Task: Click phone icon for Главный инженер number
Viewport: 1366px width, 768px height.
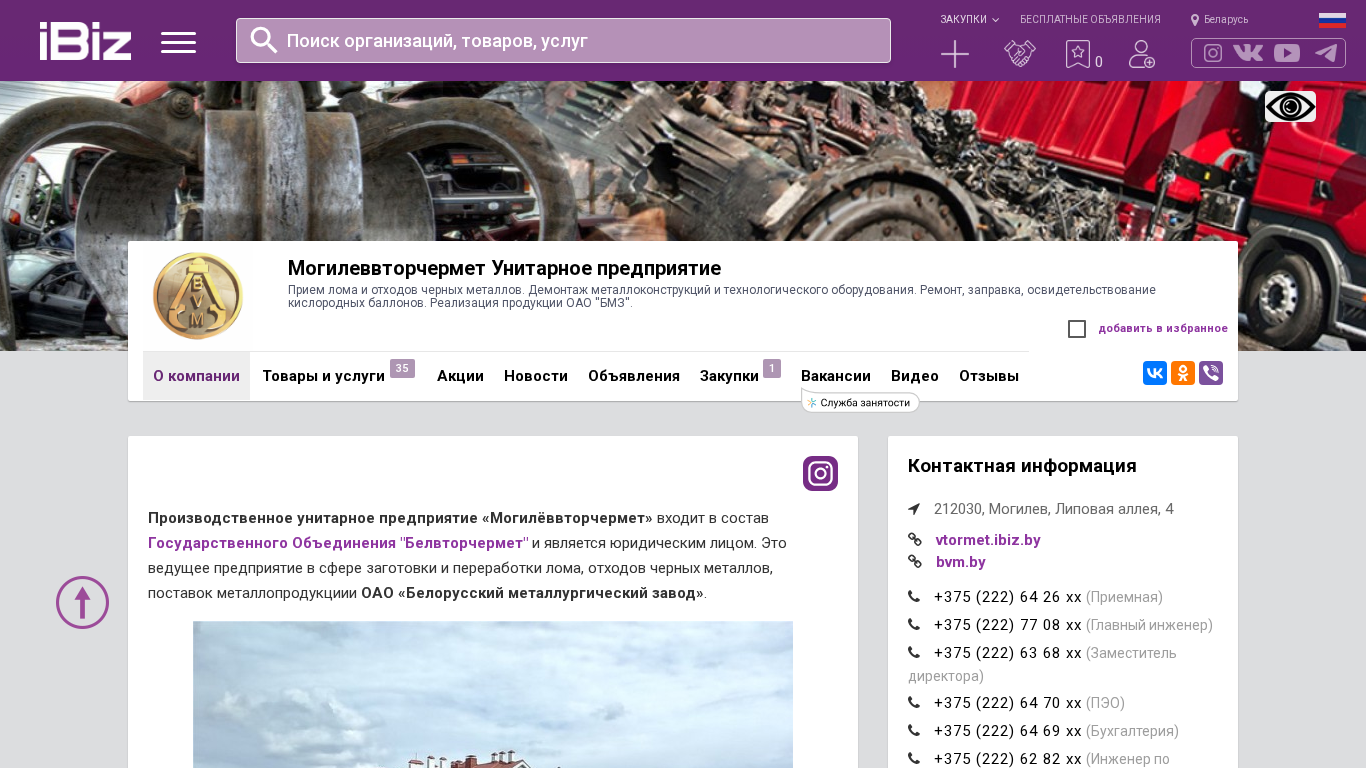Action: click(914, 625)
